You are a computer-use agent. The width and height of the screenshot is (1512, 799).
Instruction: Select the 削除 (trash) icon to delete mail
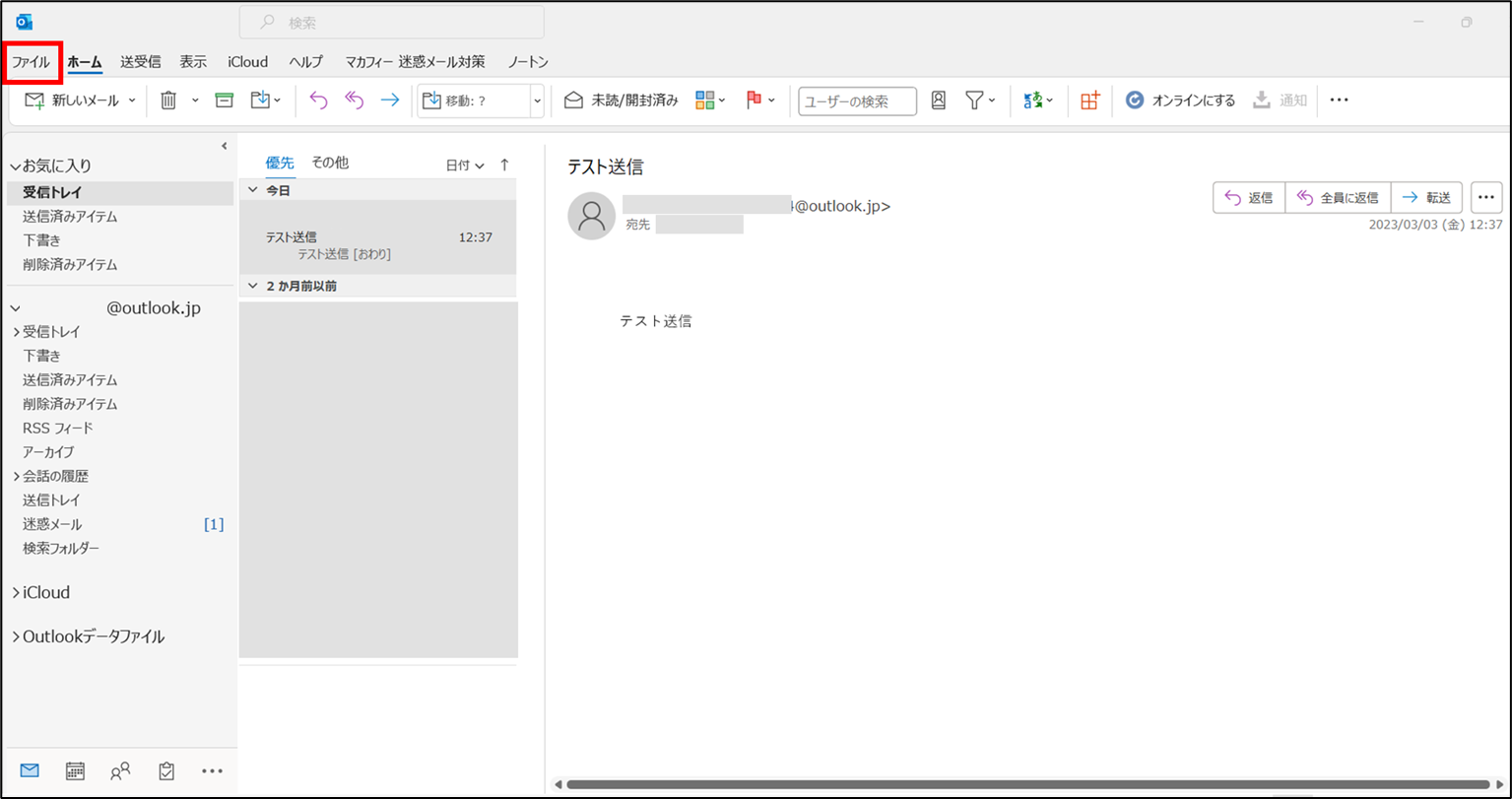pos(167,100)
